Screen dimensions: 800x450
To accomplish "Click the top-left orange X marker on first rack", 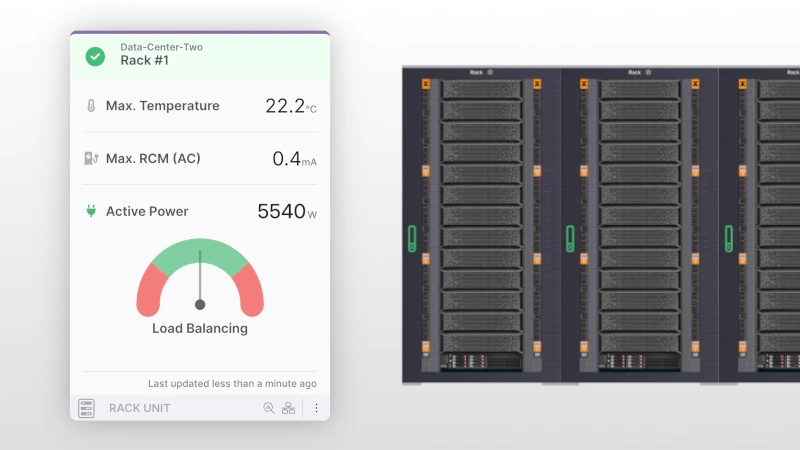I will [x=425, y=84].
